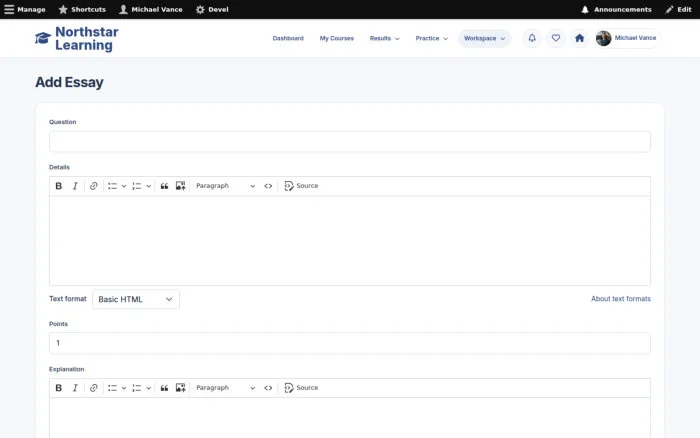This screenshot has height=438, width=700.
Task: Toggle Source view in Explanation editor
Action: coord(301,388)
